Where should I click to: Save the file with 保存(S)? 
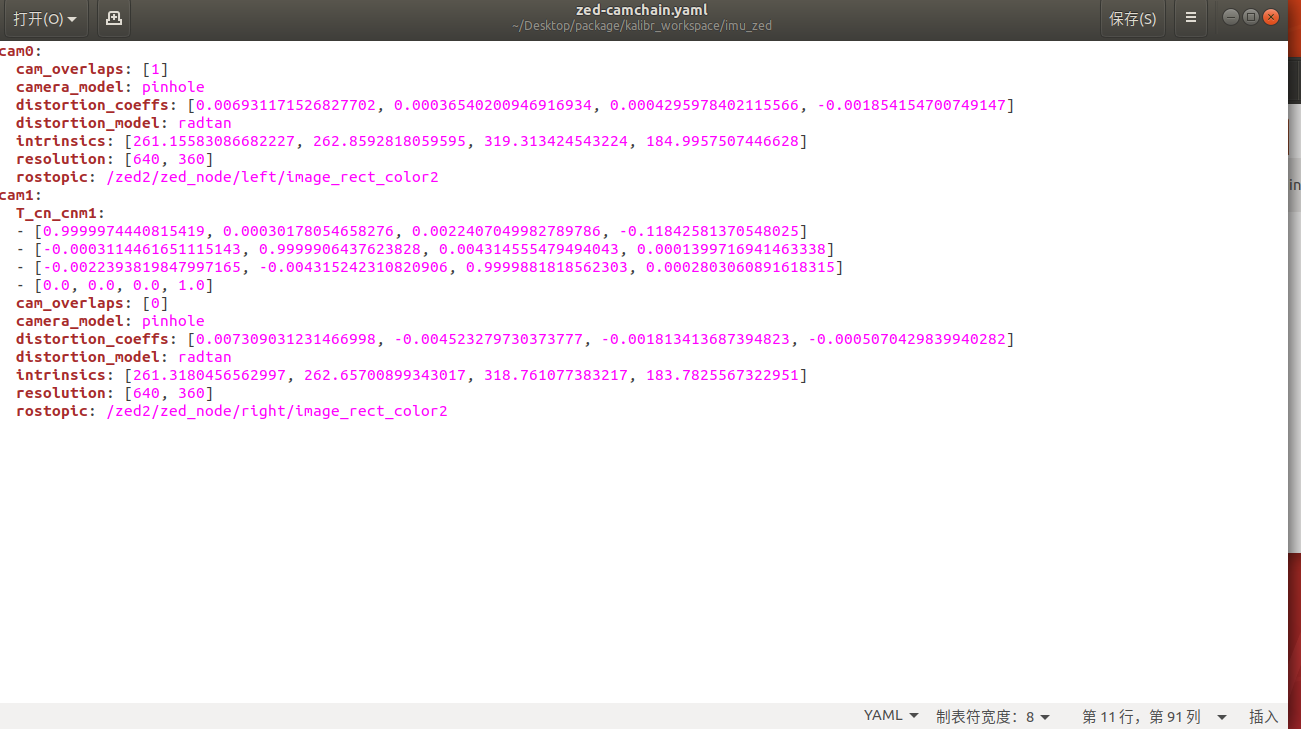[x=1132, y=18]
